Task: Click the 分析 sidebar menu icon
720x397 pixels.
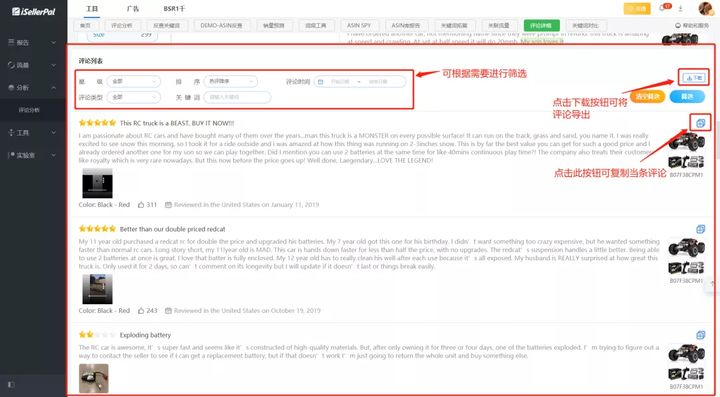Action: pos(11,87)
